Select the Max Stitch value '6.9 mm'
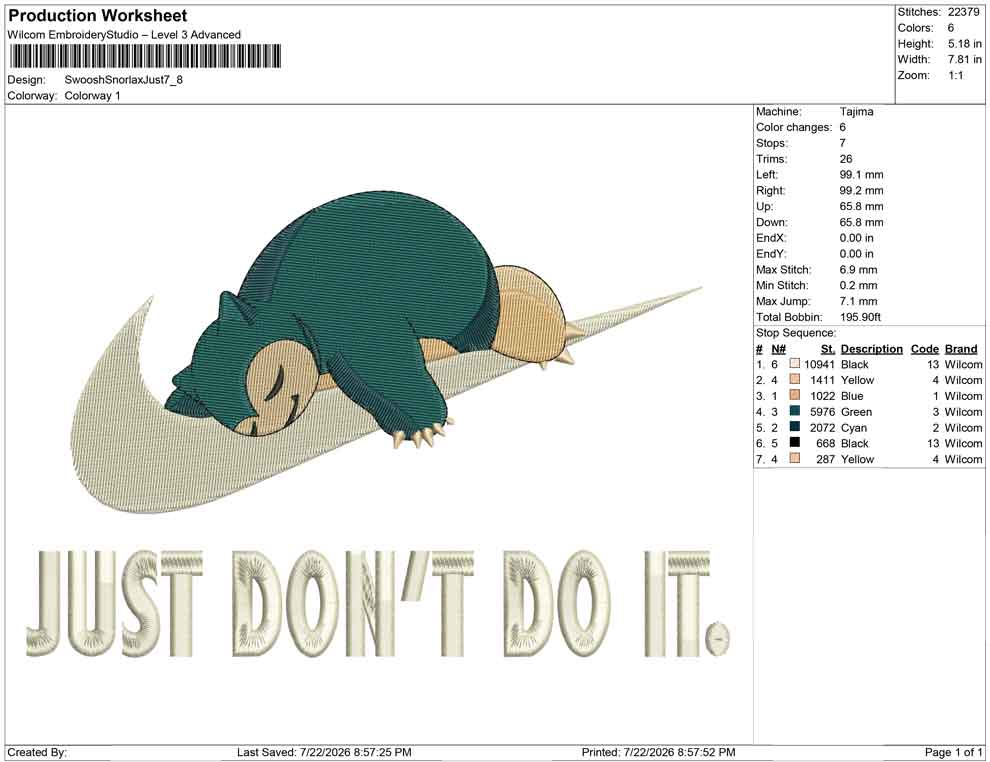The image size is (990, 762). tap(859, 269)
